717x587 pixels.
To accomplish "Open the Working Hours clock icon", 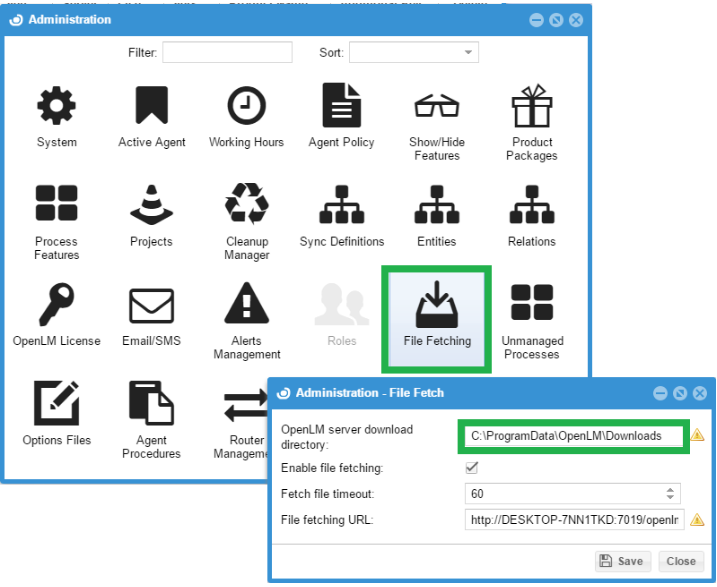I will (246, 107).
